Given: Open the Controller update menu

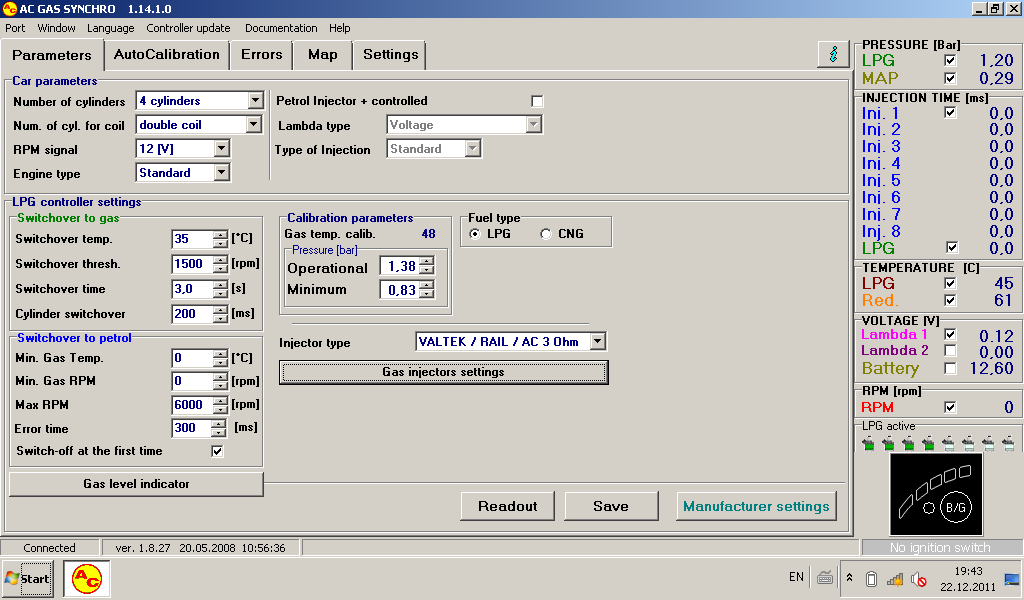Looking at the screenshot, I should pyautogui.click(x=188, y=28).
